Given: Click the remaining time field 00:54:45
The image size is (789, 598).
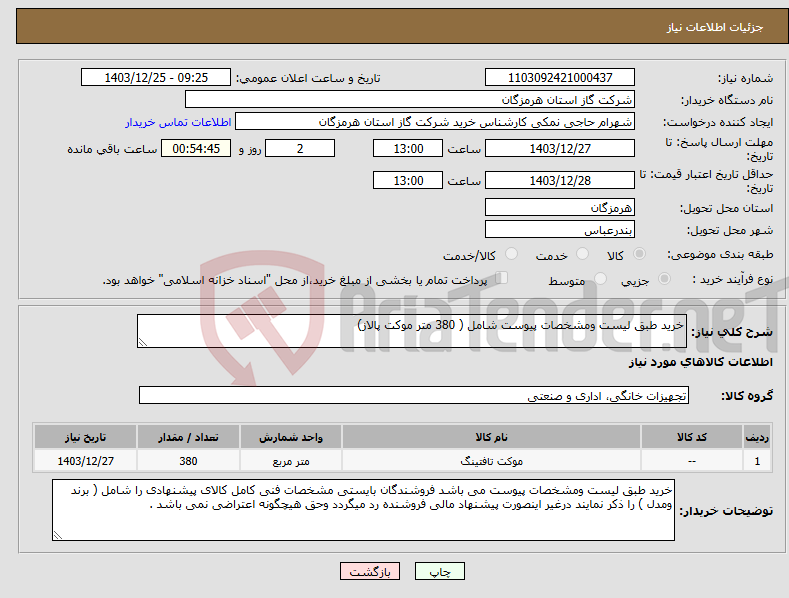Looking at the screenshot, I should [196, 148].
